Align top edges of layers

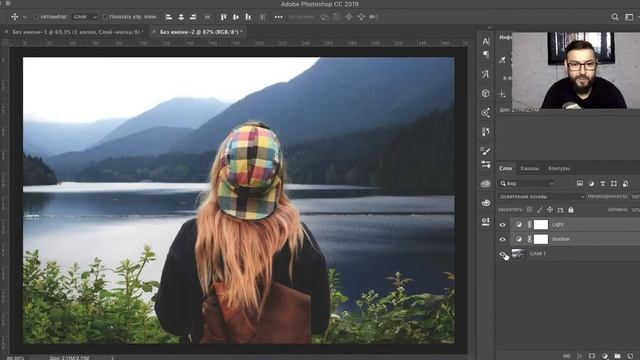pyautogui.click(x=223, y=17)
